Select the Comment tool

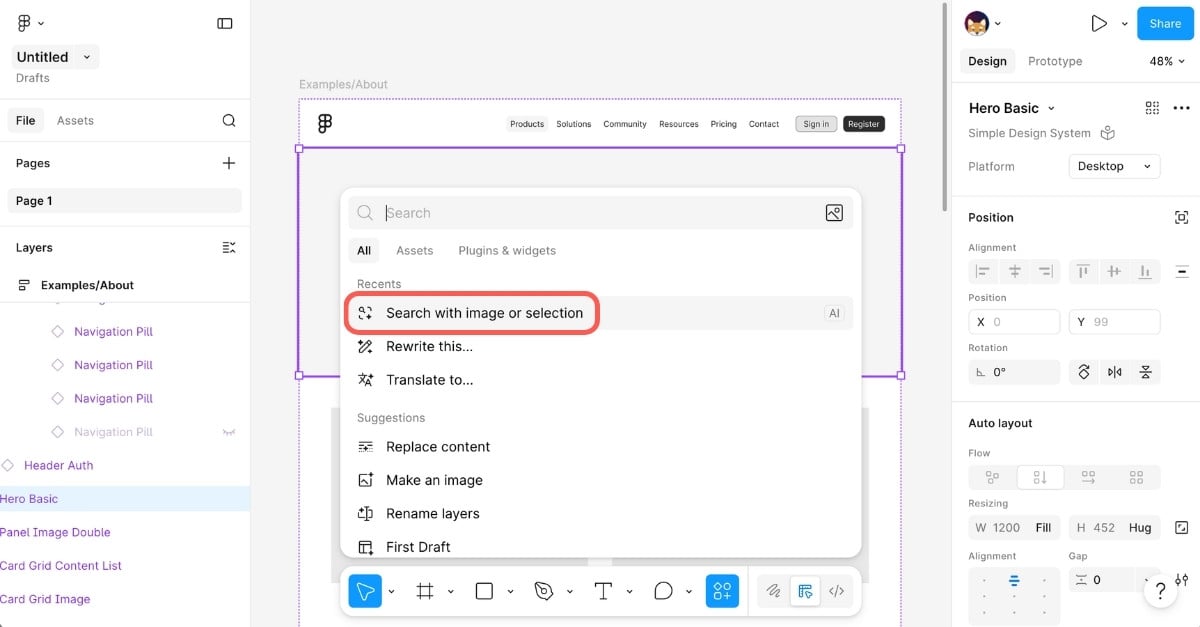(x=662, y=591)
